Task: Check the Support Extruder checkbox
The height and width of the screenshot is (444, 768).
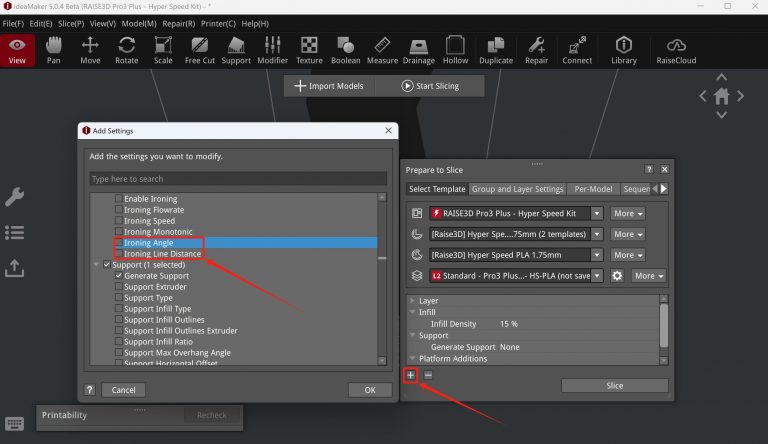Action: (119, 286)
